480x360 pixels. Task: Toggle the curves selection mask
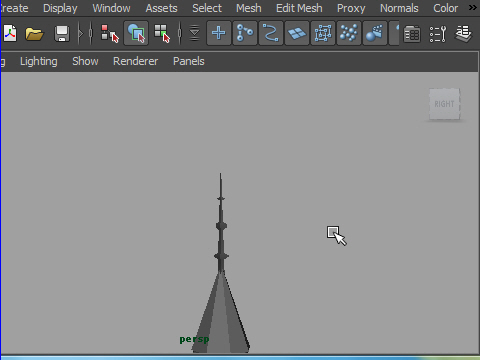tap(271, 33)
